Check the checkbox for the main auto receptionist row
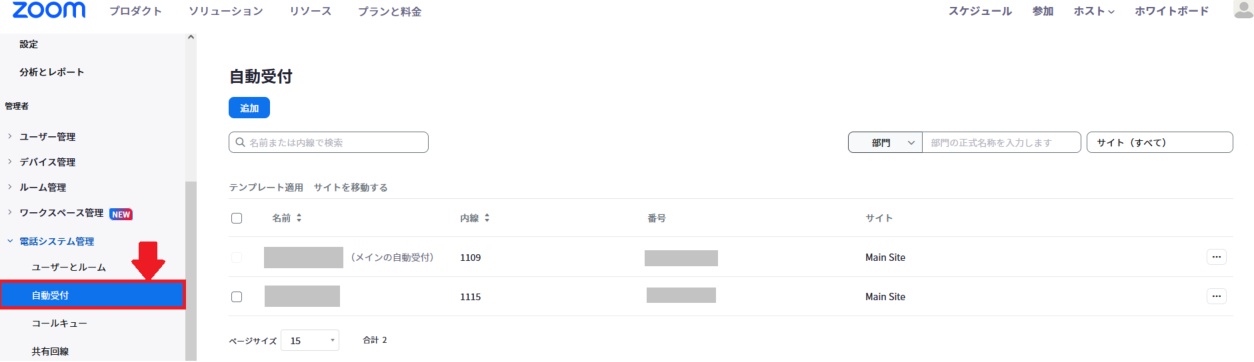1254x362 pixels. [237, 257]
